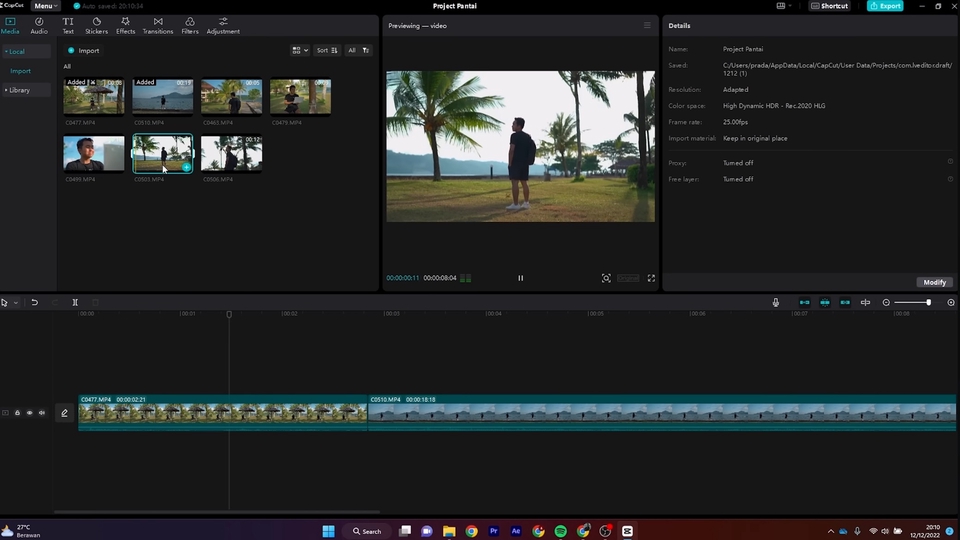Select the C0463.MP4 media thumbnail

(231, 96)
